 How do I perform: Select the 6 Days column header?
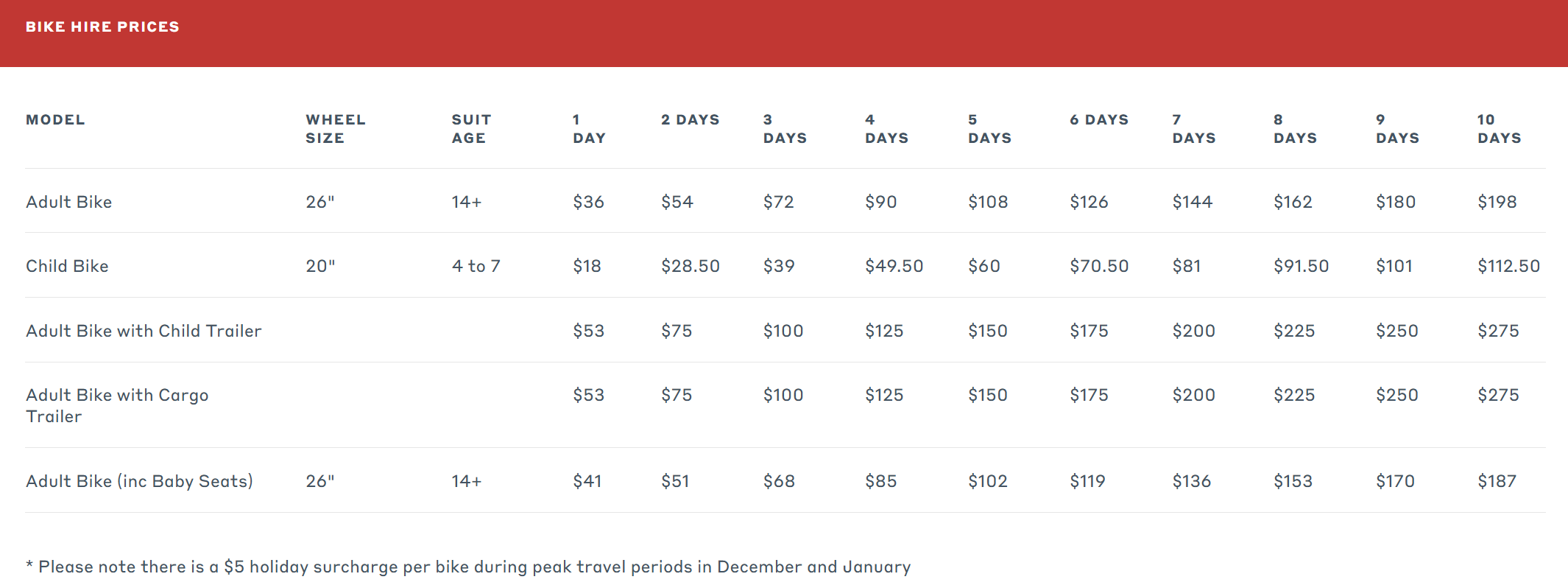(x=1099, y=119)
